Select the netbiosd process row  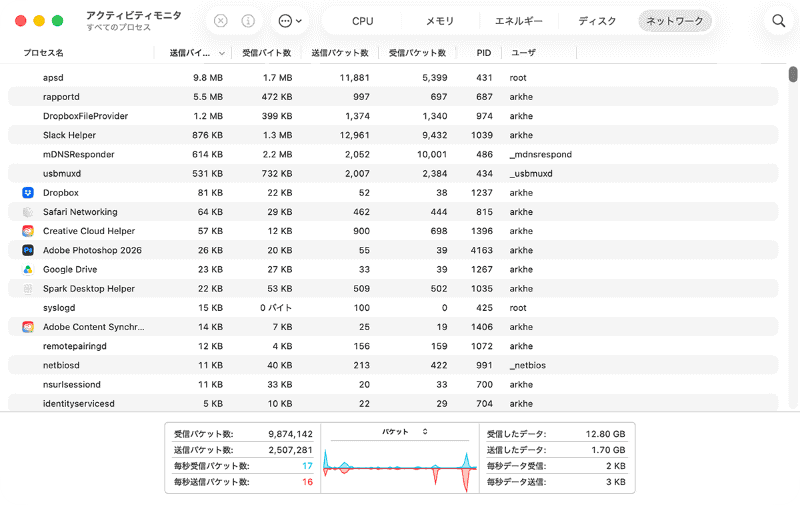tap(393, 365)
